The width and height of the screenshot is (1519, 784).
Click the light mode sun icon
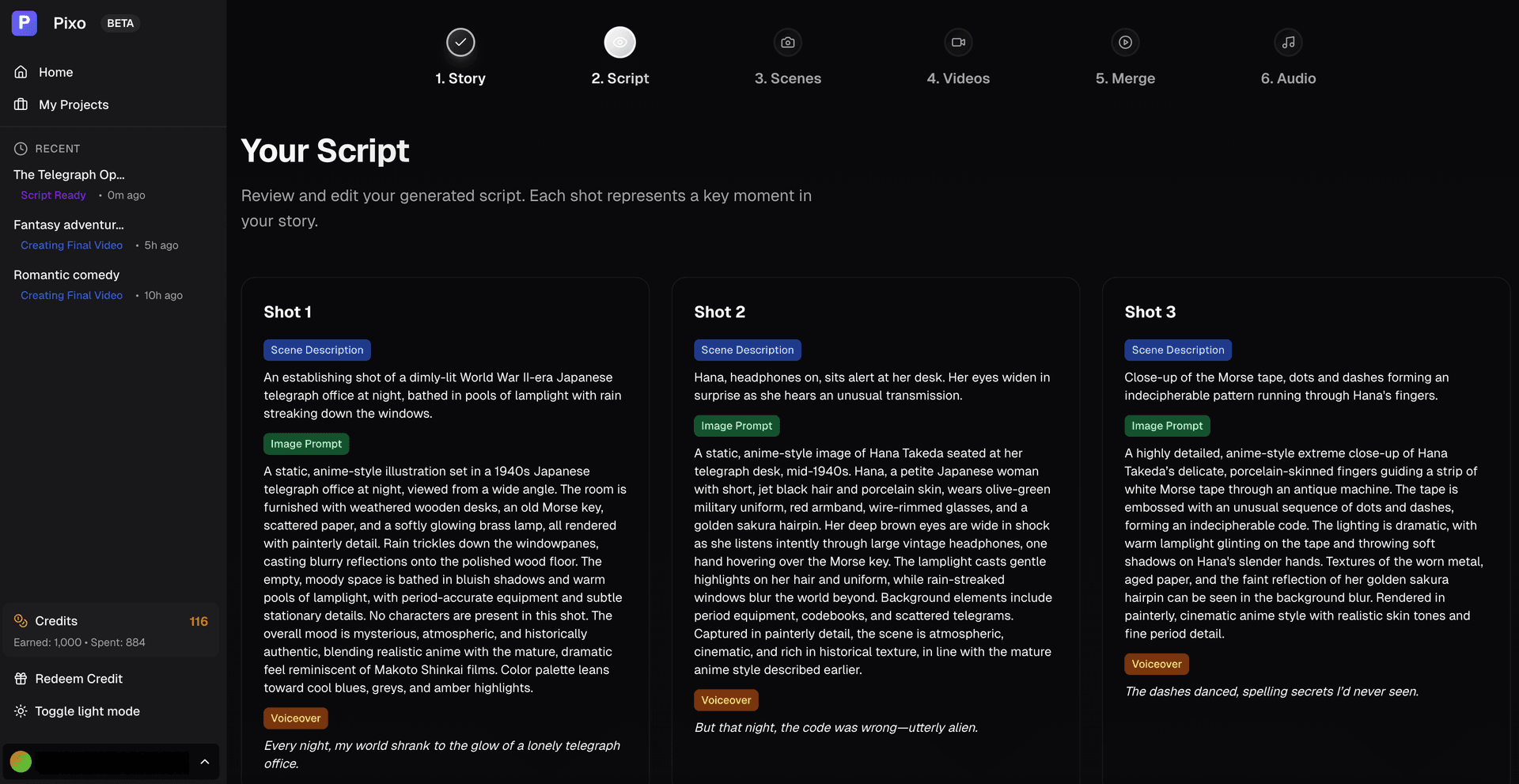coord(21,711)
